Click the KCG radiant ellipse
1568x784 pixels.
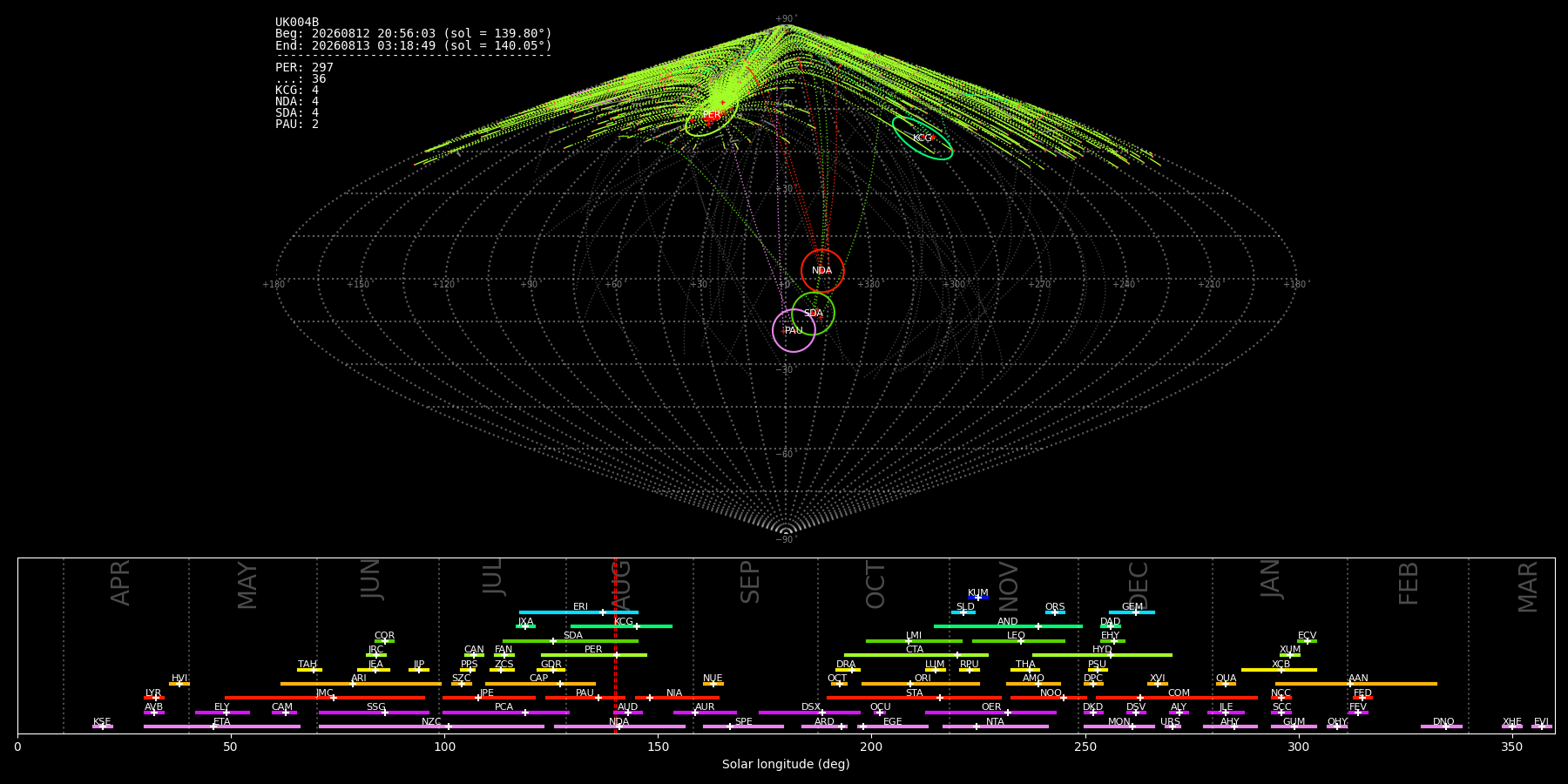tap(923, 138)
